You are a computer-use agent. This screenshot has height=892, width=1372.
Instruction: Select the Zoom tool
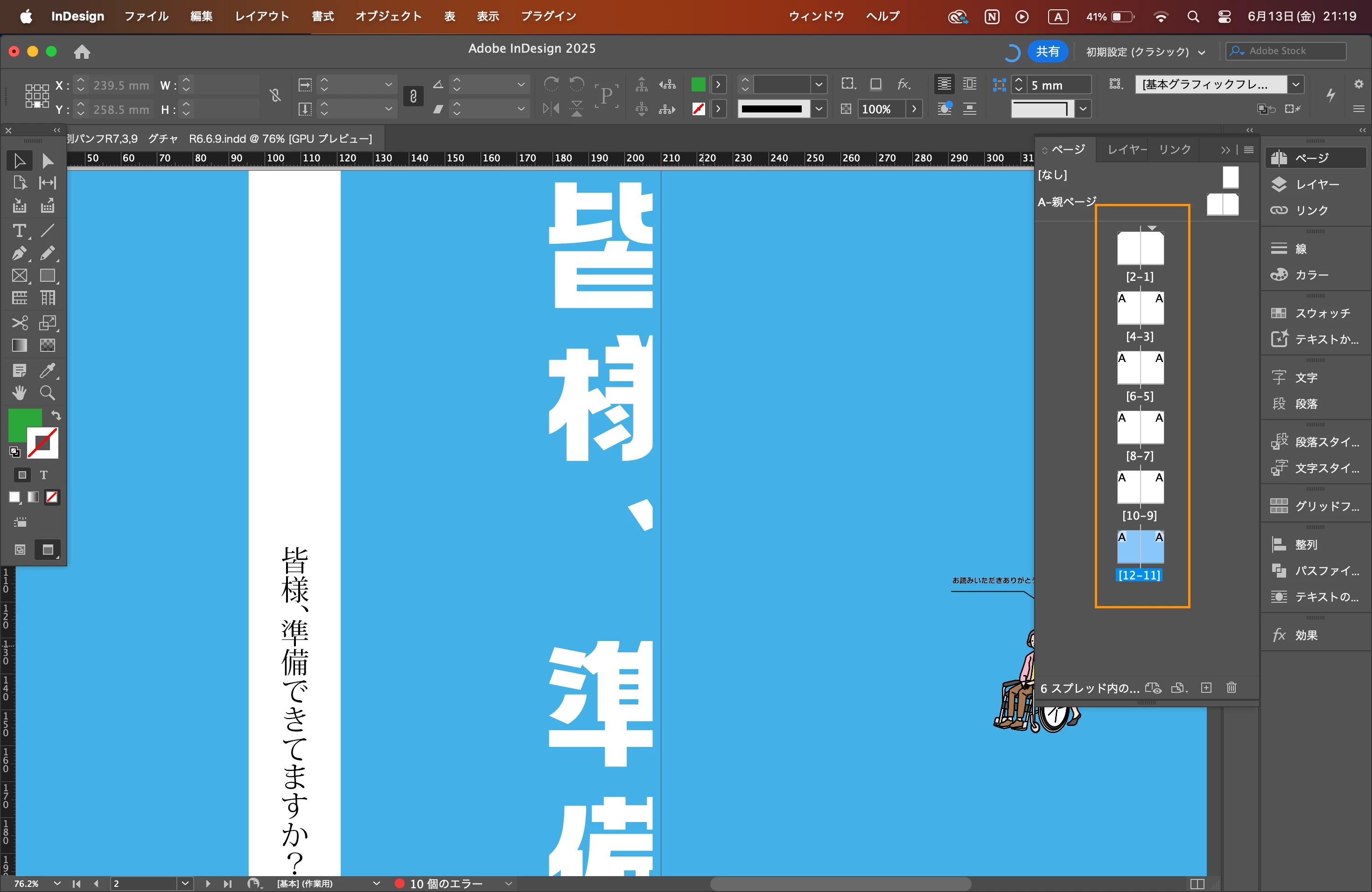click(47, 393)
